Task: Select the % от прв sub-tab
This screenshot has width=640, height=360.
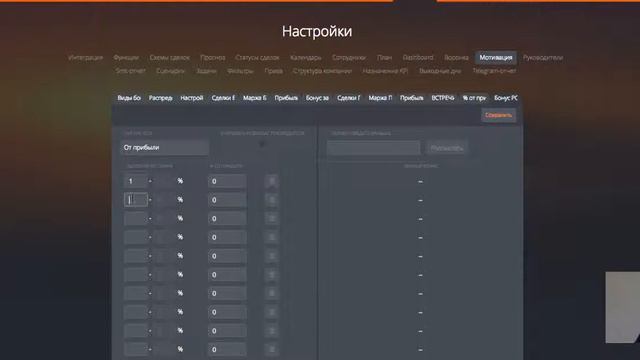Action: click(x=475, y=98)
